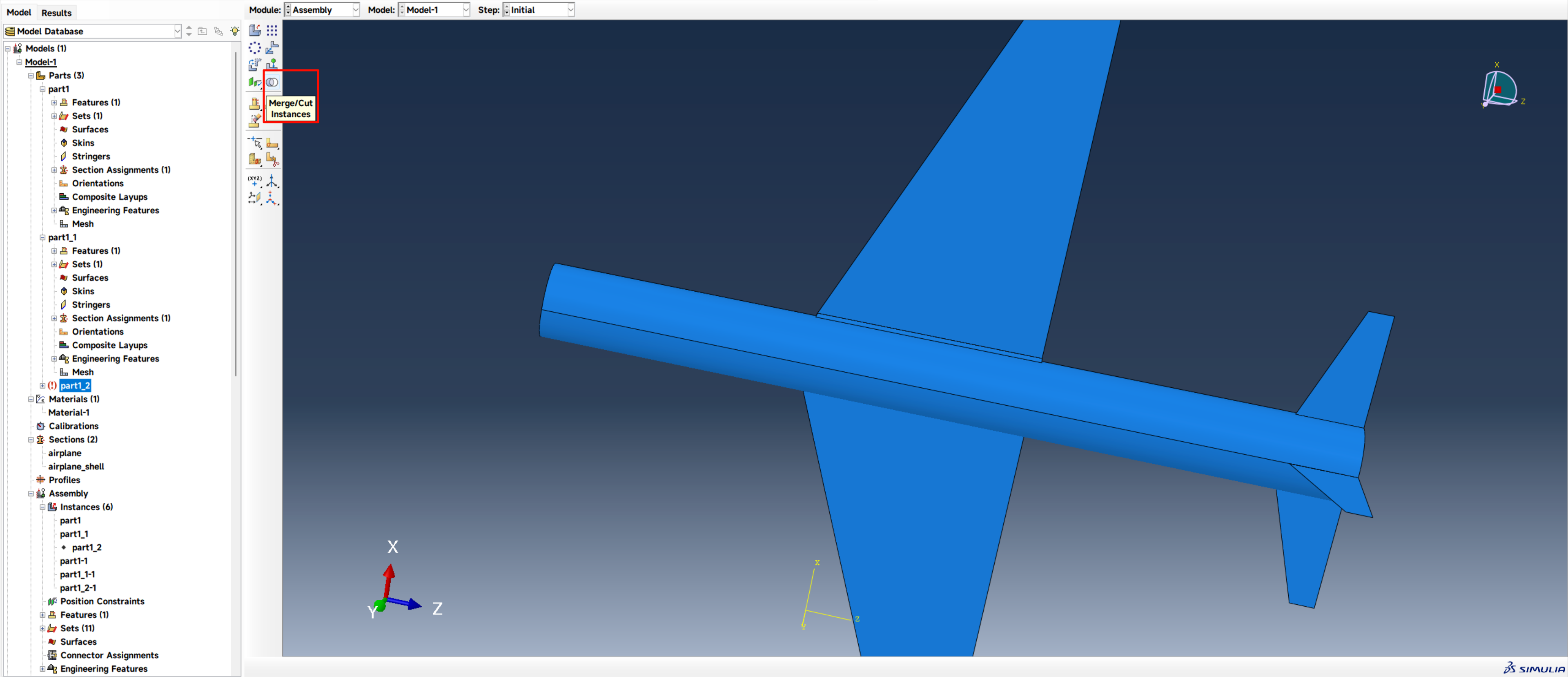This screenshot has width=1568, height=677.
Task: Click the Linear Pattern tool icon
Action: 272,31
